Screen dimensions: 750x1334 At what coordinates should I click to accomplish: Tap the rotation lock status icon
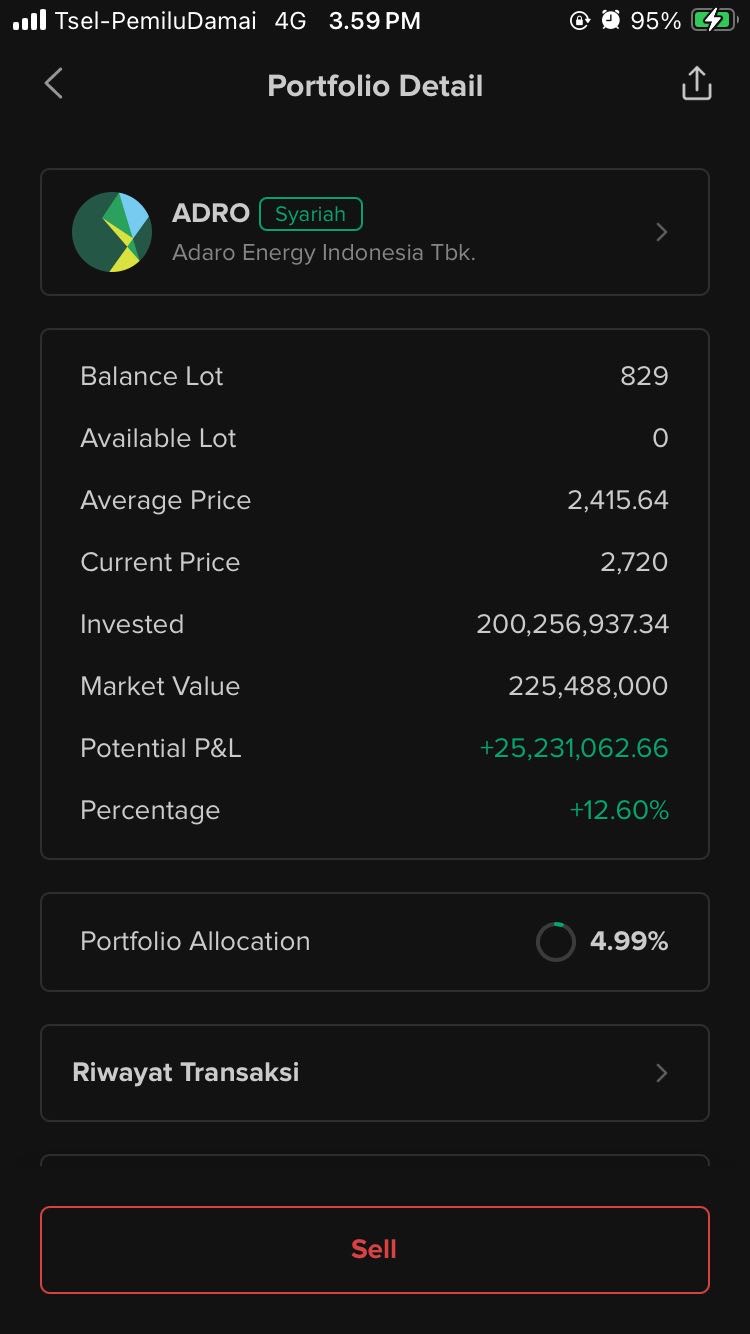click(x=579, y=21)
